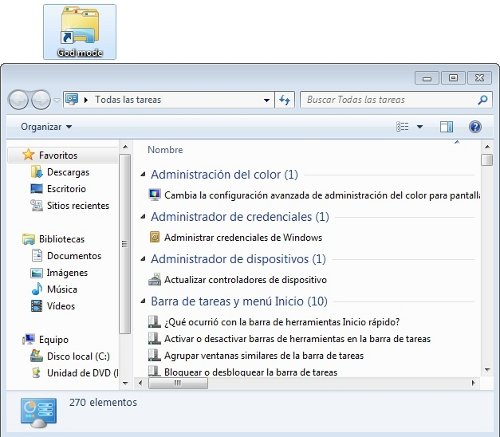Image resolution: width=500 pixels, height=437 pixels.
Task: Toggle the preview pane button
Action: [446, 127]
